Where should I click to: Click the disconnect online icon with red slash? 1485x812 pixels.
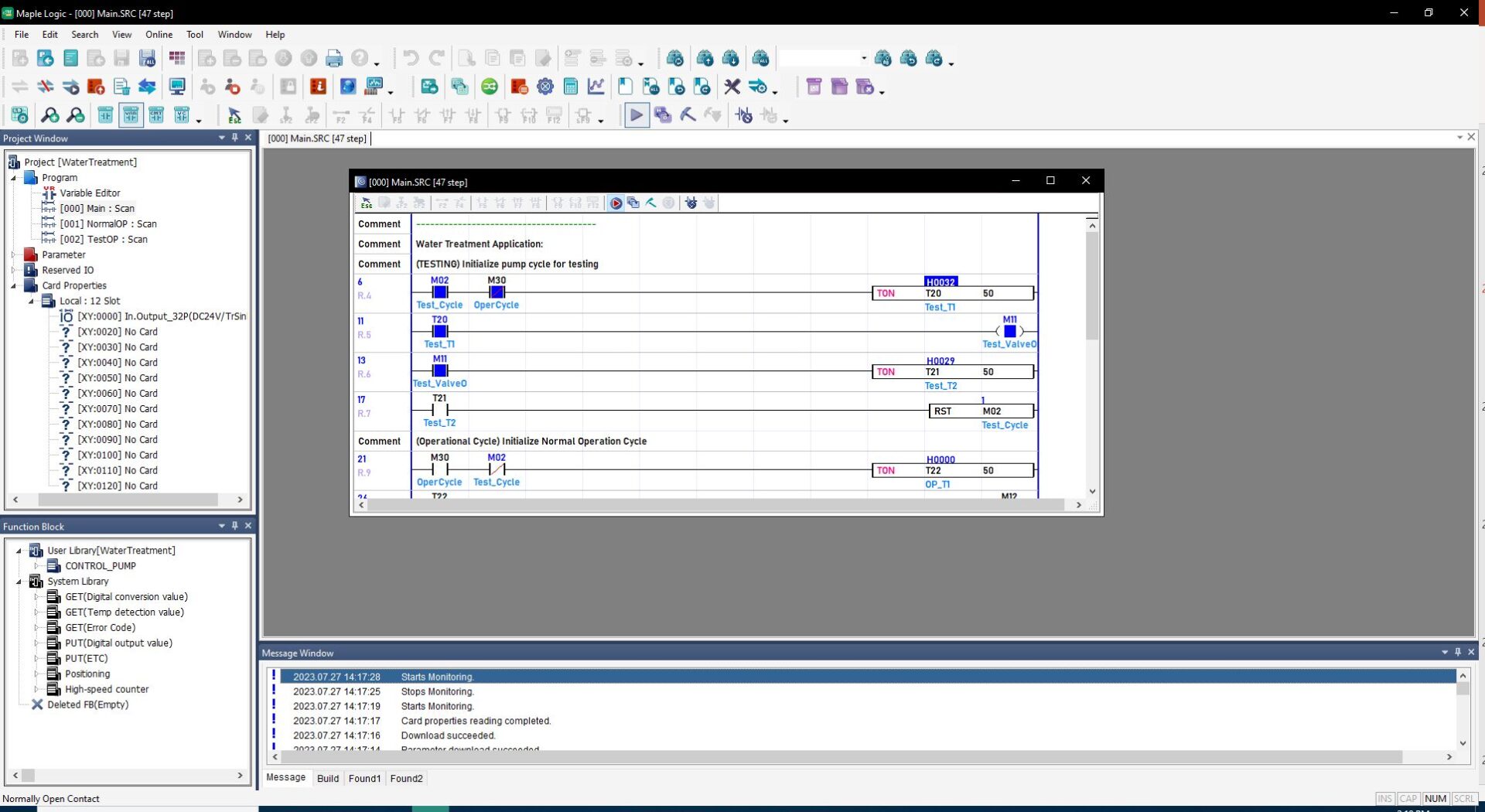(46, 87)
